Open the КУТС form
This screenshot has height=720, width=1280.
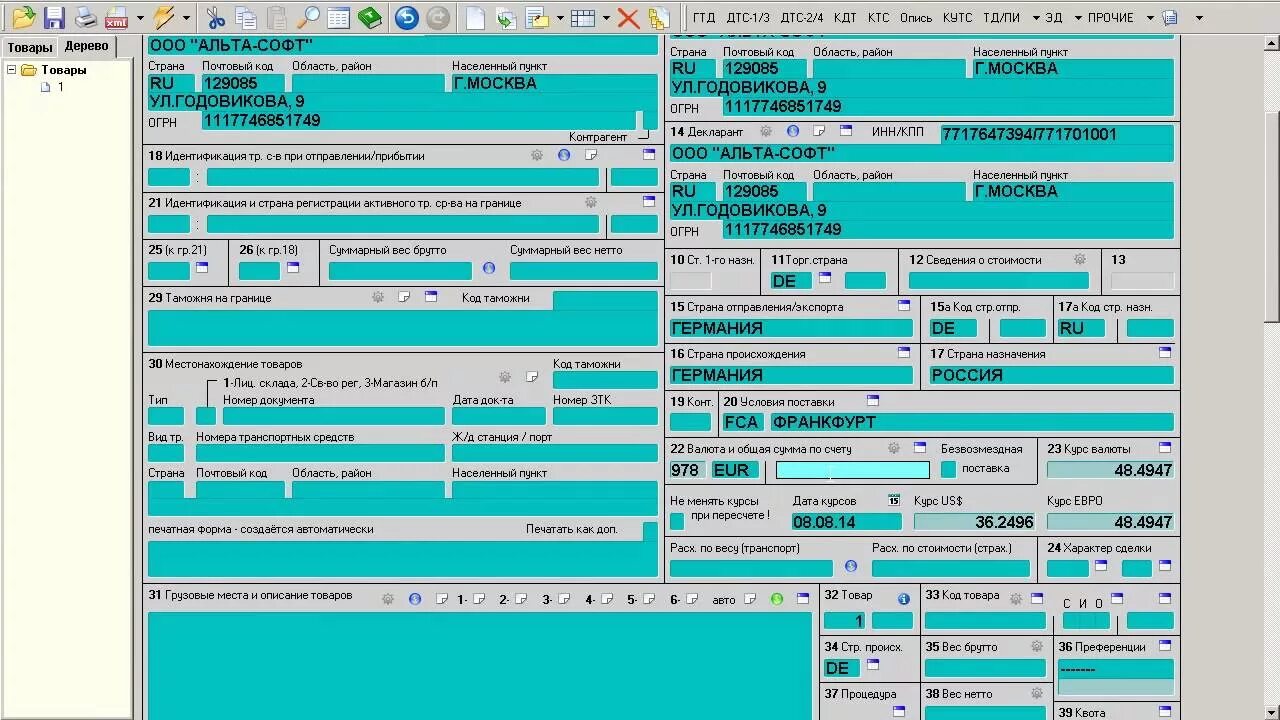pyautogui.click(x=957, y=18)
